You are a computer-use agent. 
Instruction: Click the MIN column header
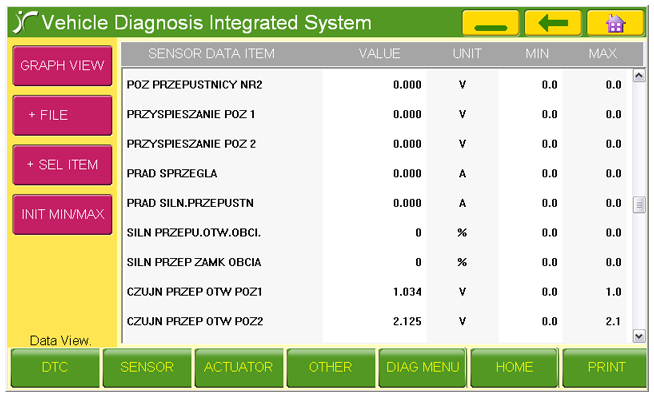(537, 53)
